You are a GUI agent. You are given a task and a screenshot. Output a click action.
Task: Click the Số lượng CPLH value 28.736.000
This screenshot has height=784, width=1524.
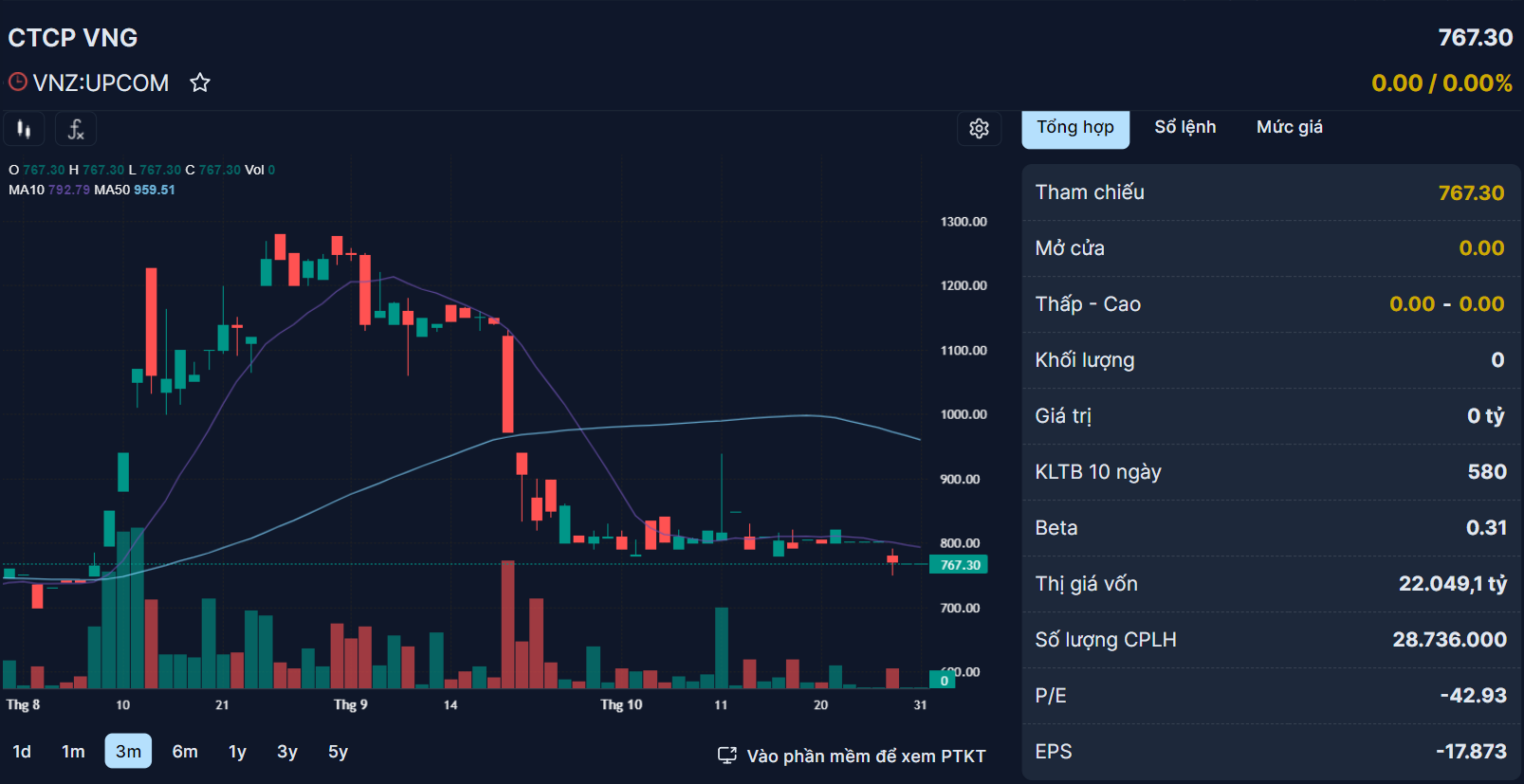click(1449, 640)
